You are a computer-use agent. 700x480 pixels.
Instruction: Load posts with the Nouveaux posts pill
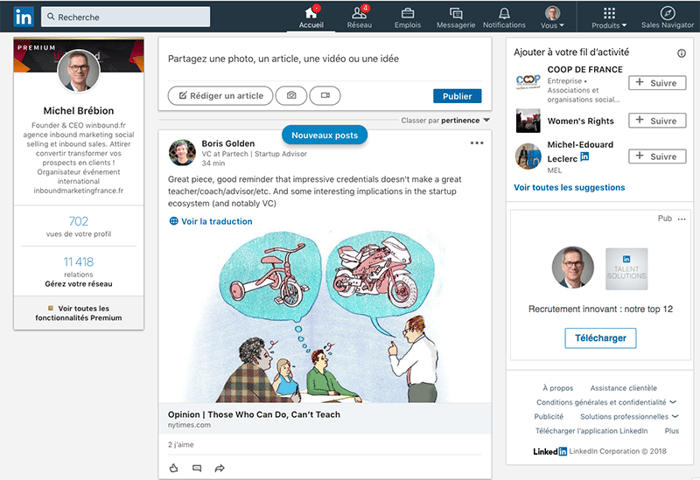point(325,135)
